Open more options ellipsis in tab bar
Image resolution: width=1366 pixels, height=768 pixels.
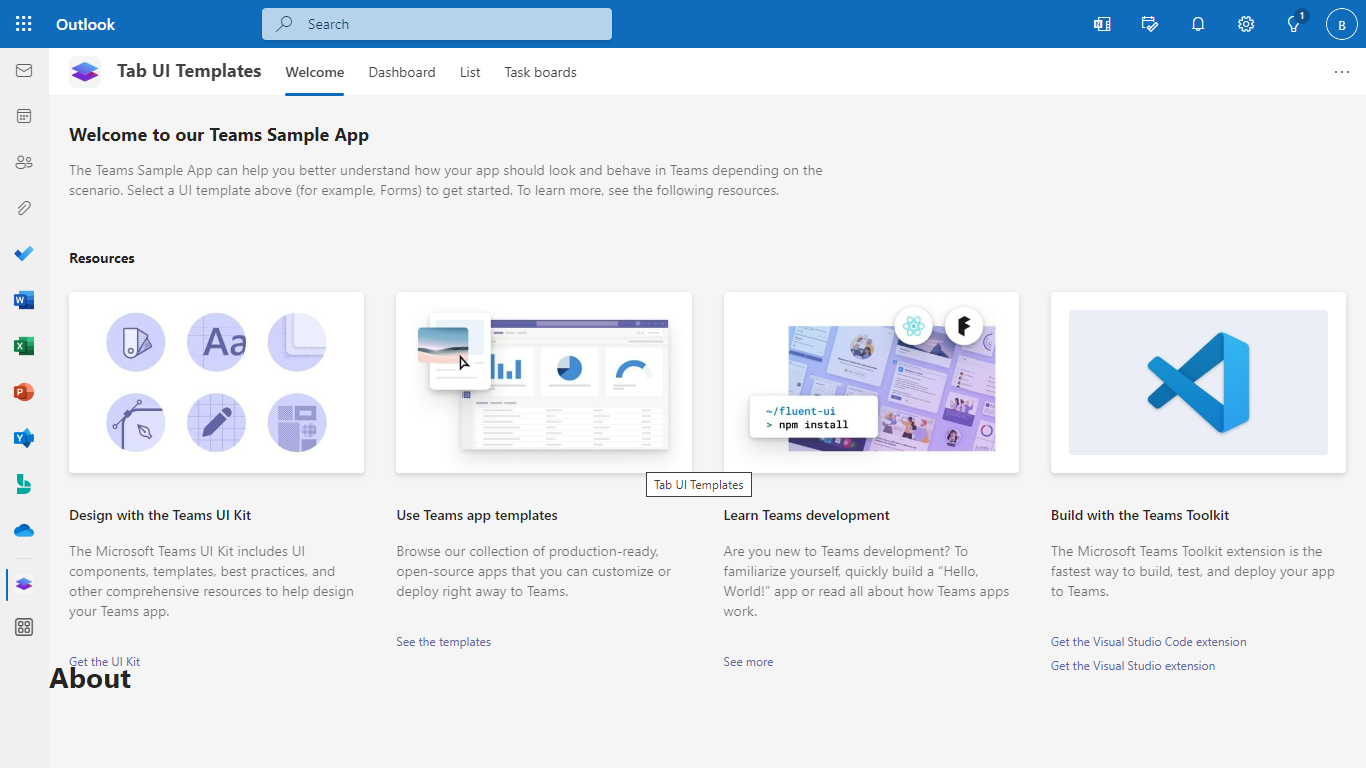1342,72
